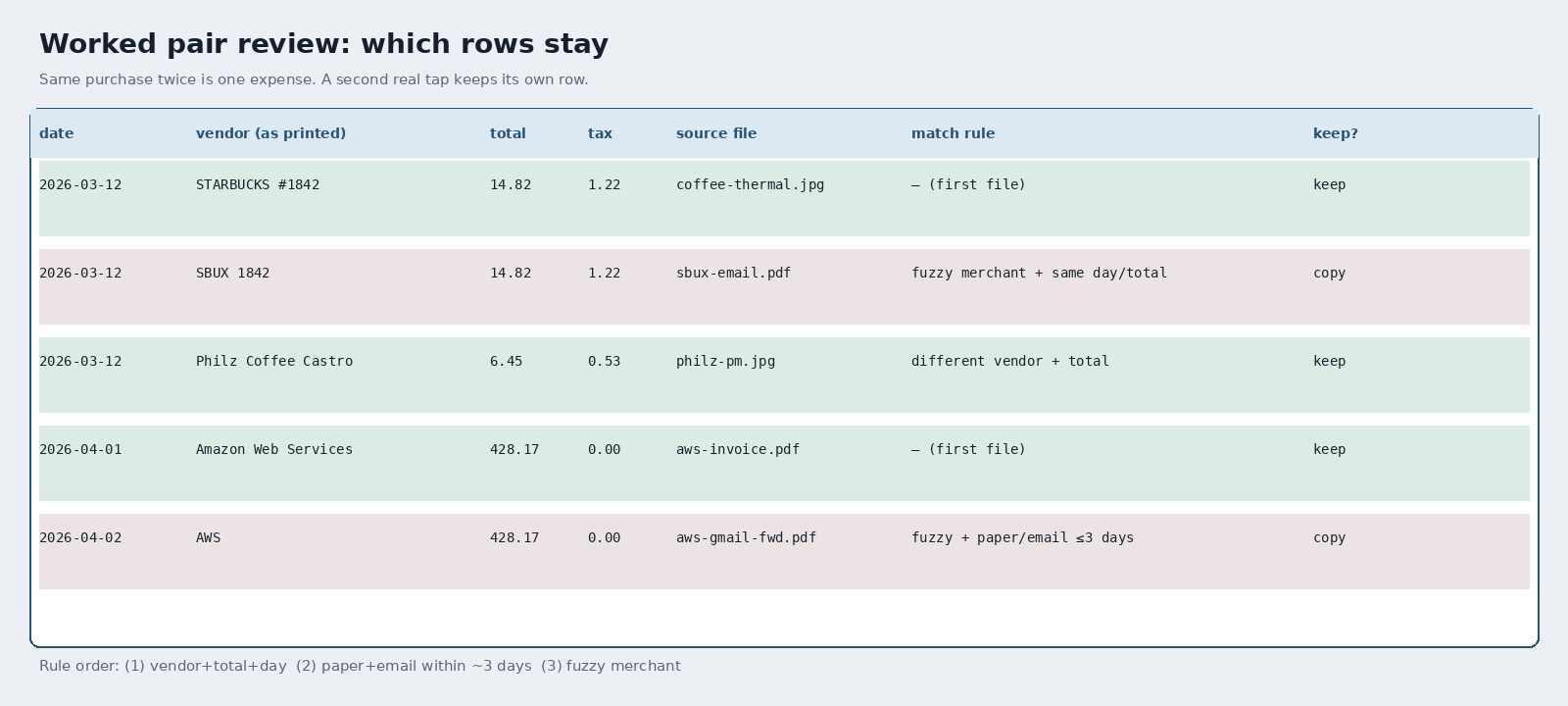Click tax 1.22 in the sbux-email.pdf row
The height and width of the screenshot is (706, 1568).
tap(604, 273)
